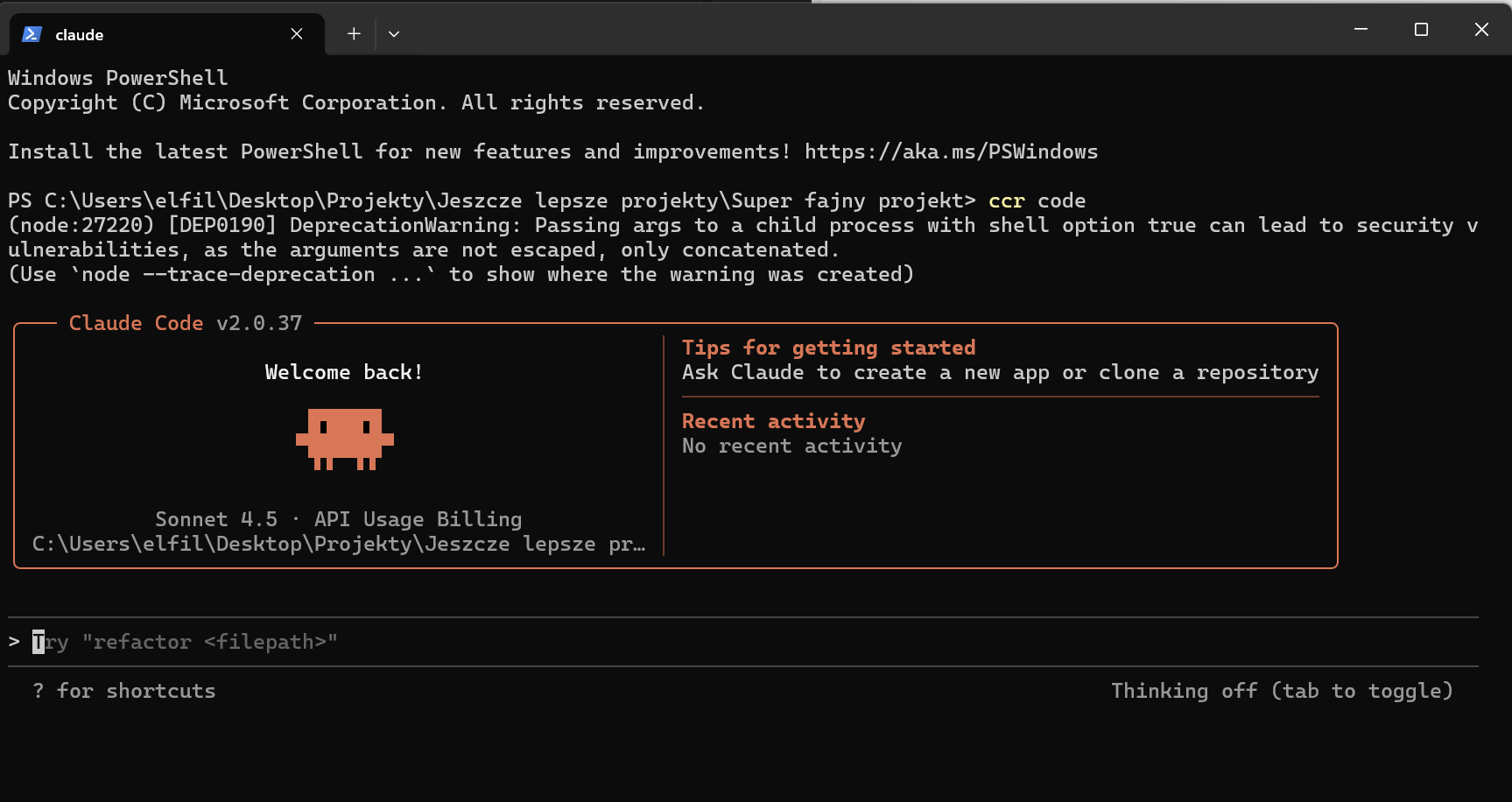Click the PowerShell icon on claude tab
Screen dimensions: 1512x802
[32, 34]
